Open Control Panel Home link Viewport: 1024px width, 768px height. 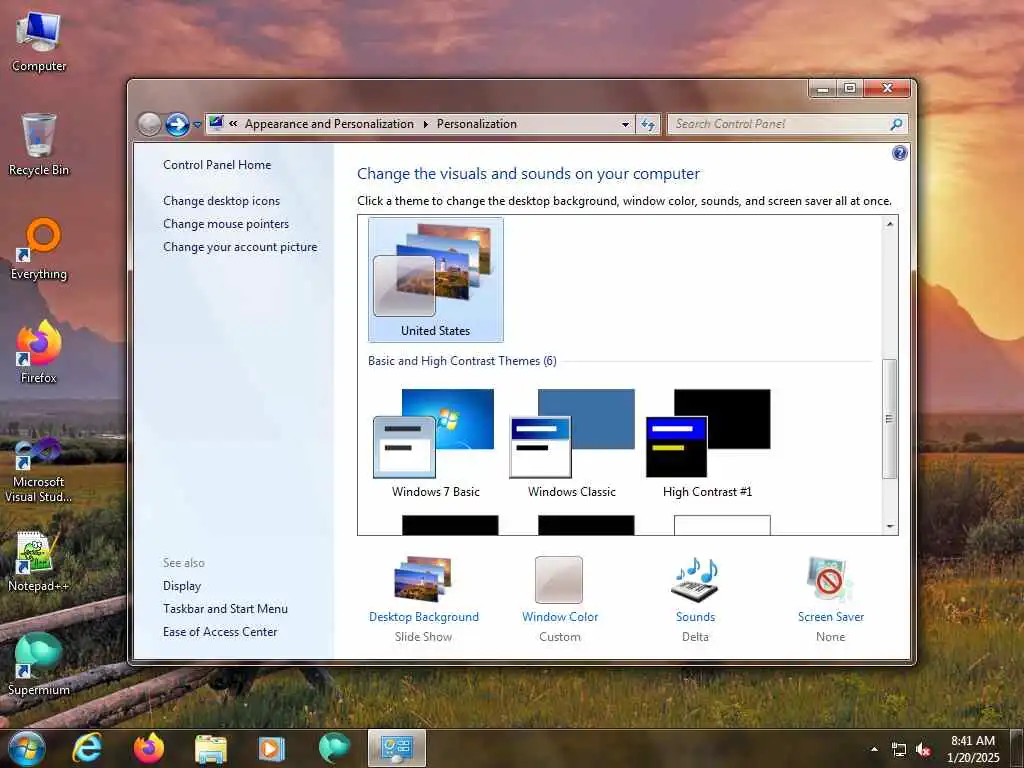[217, 165]
